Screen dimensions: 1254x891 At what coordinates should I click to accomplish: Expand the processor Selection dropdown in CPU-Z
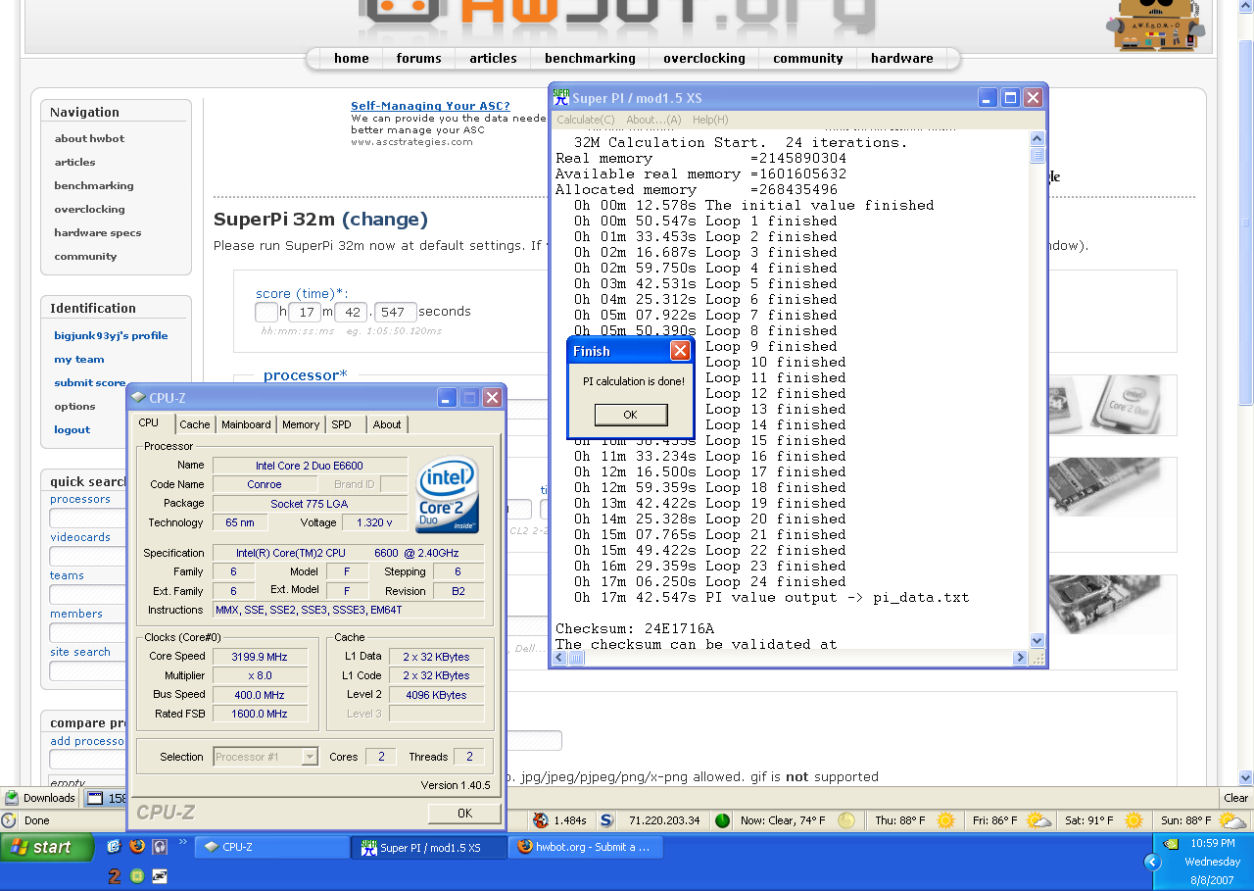coord(309,757)
